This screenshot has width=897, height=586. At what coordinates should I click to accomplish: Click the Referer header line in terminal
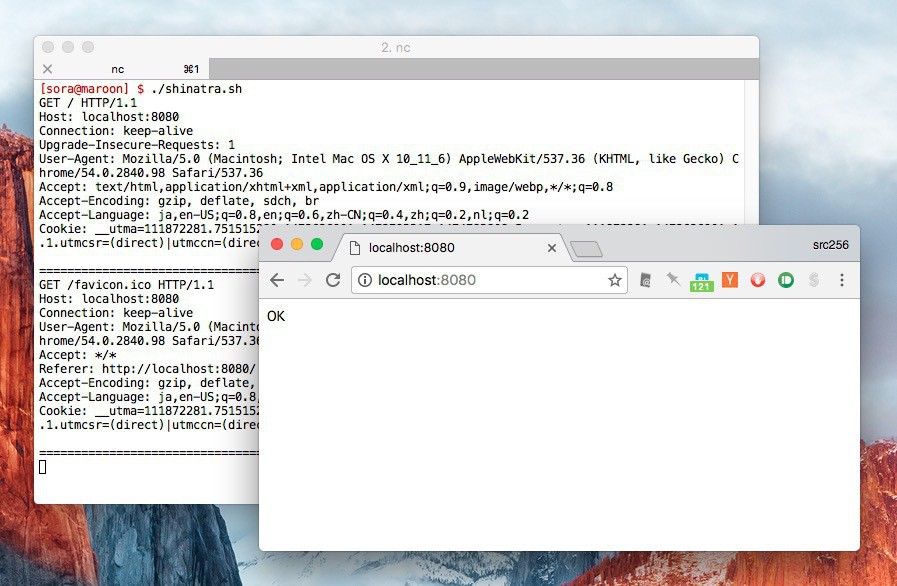(147, 369)
